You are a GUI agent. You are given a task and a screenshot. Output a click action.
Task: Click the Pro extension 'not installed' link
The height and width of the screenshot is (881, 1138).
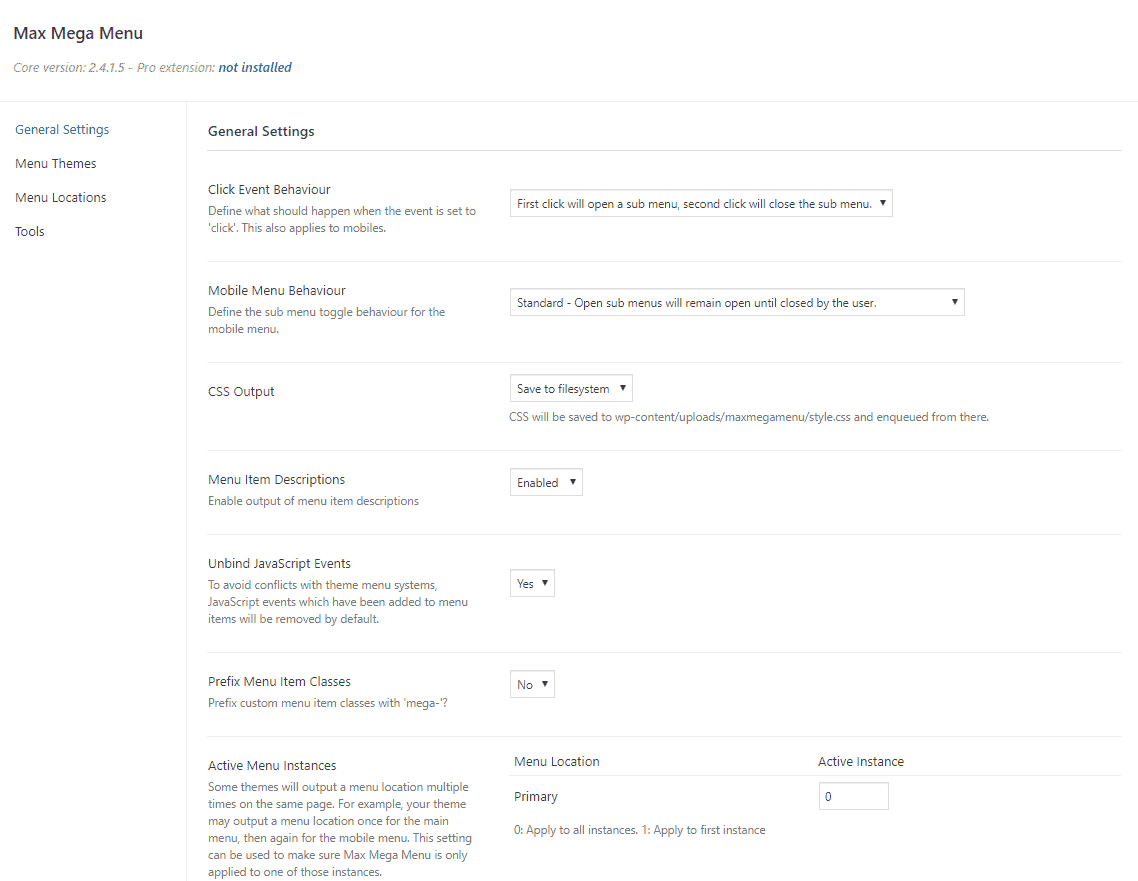pos(255,68)
